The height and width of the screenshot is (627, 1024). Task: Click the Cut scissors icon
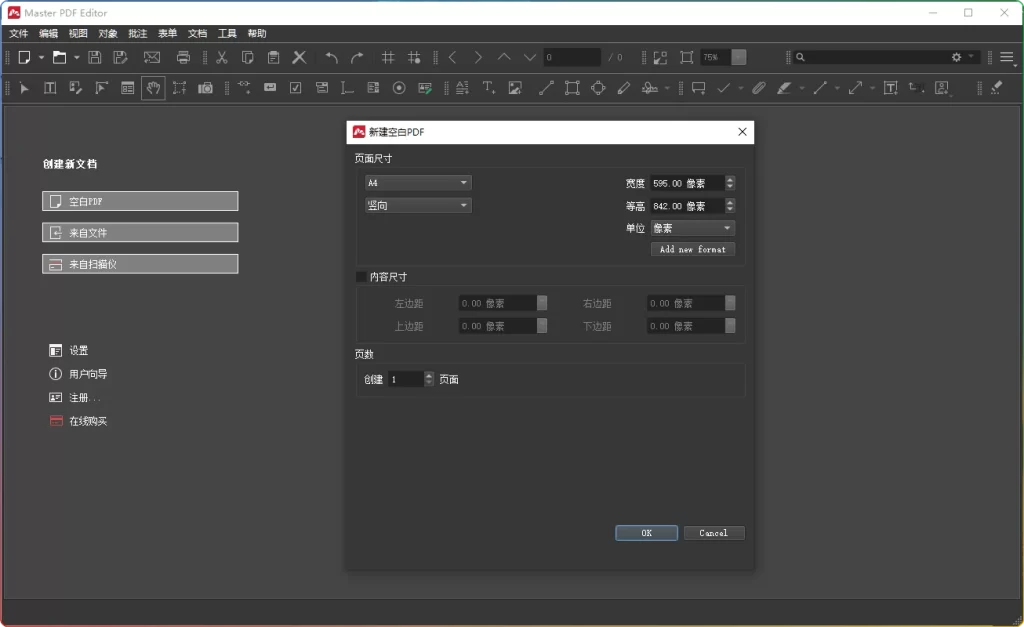(222, 57)
